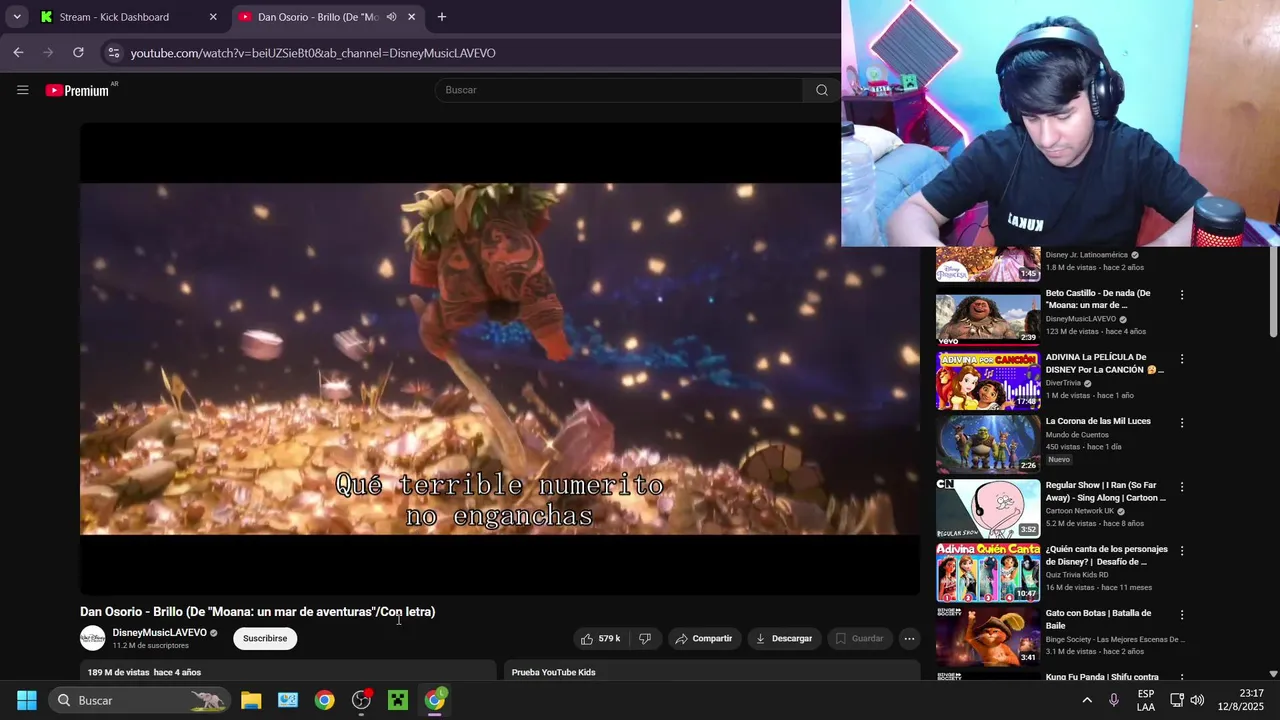Image resolution: width=1280 pixels, height=720 pixels.
Task: Open the Kung Fu Panda Shifu contra title
Action: coord(1102,677)
